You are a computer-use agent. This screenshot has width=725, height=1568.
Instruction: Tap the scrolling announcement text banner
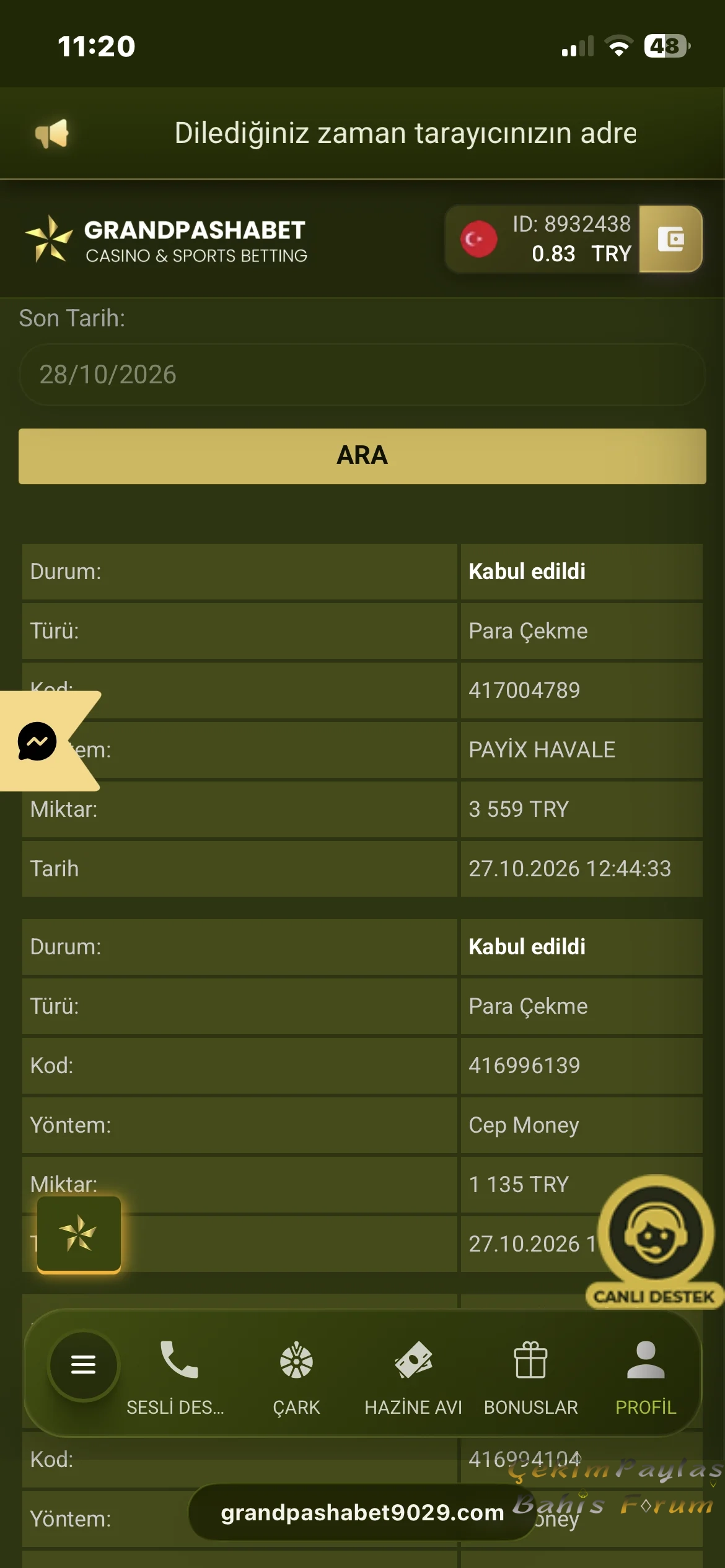pyautogui.click(x=405, y=134)
